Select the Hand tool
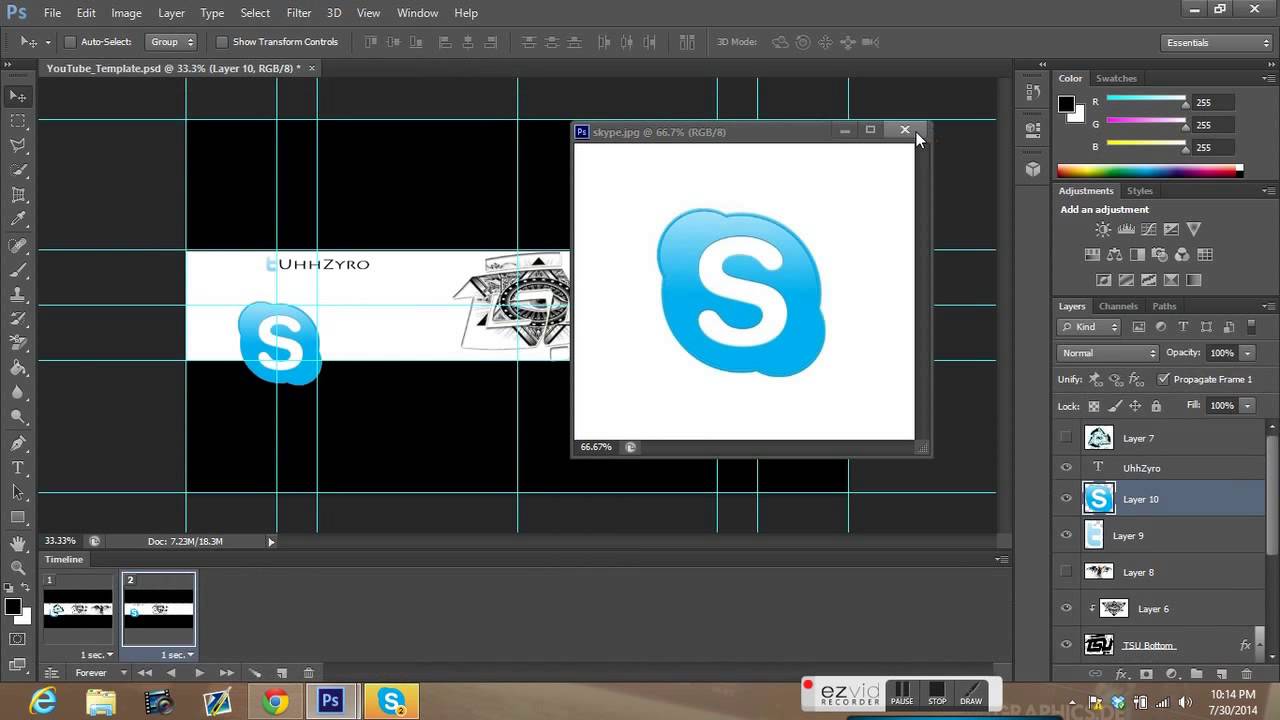 click(18, 544)
